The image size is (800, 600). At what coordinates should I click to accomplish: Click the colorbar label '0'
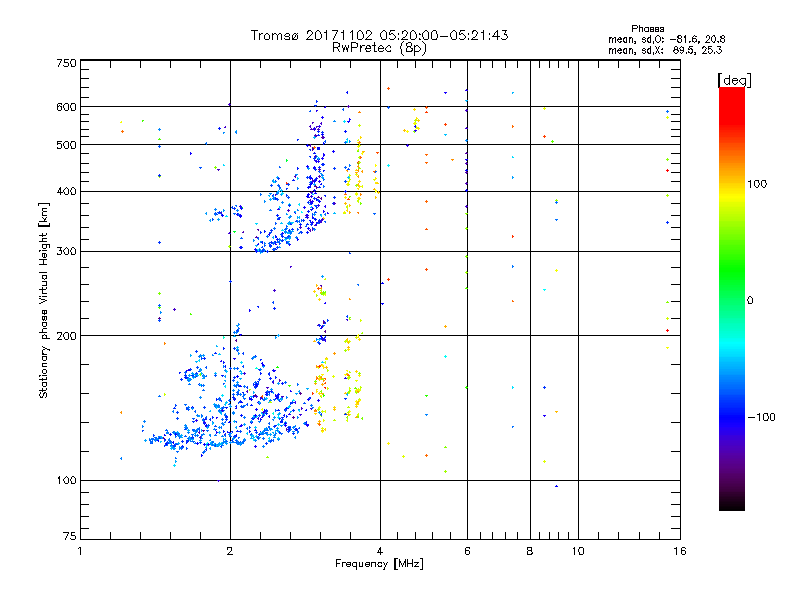click(x=749, y=301)
